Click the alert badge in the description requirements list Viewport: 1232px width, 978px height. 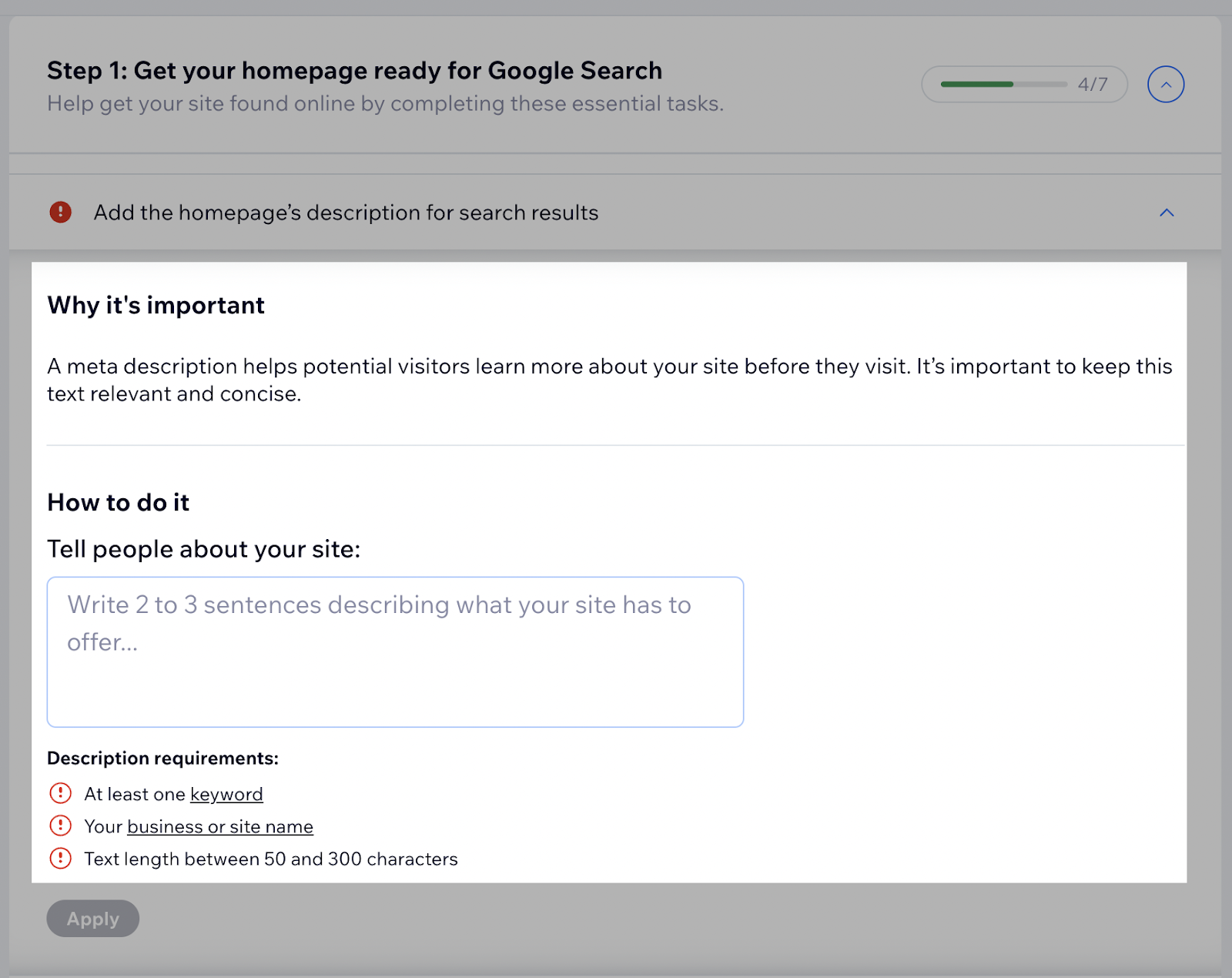(x=60, y=793)
